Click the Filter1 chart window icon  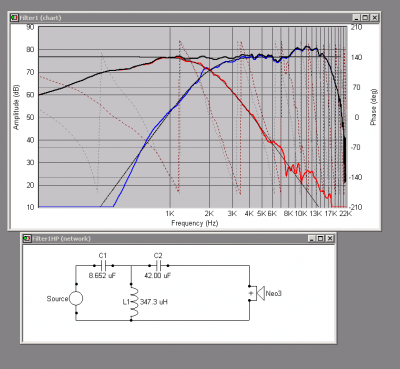[x=14, y=18]
